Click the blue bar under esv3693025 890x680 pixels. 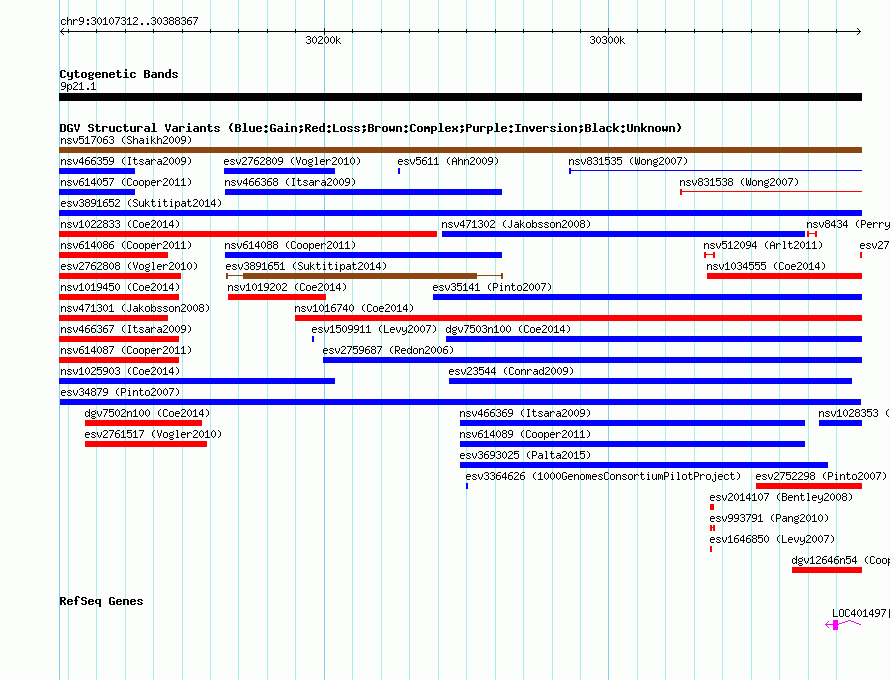pos(644,465)
